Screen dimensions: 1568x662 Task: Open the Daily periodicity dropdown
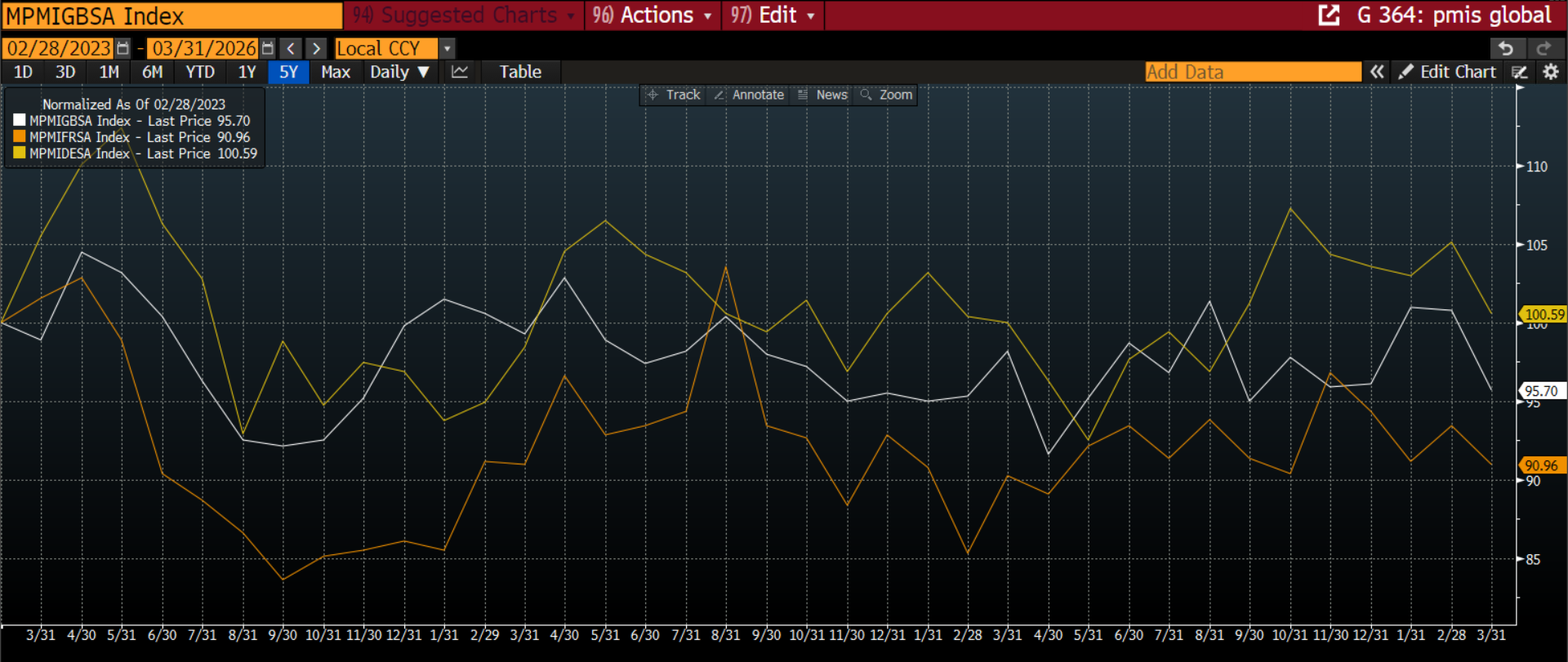pos(399,72)
